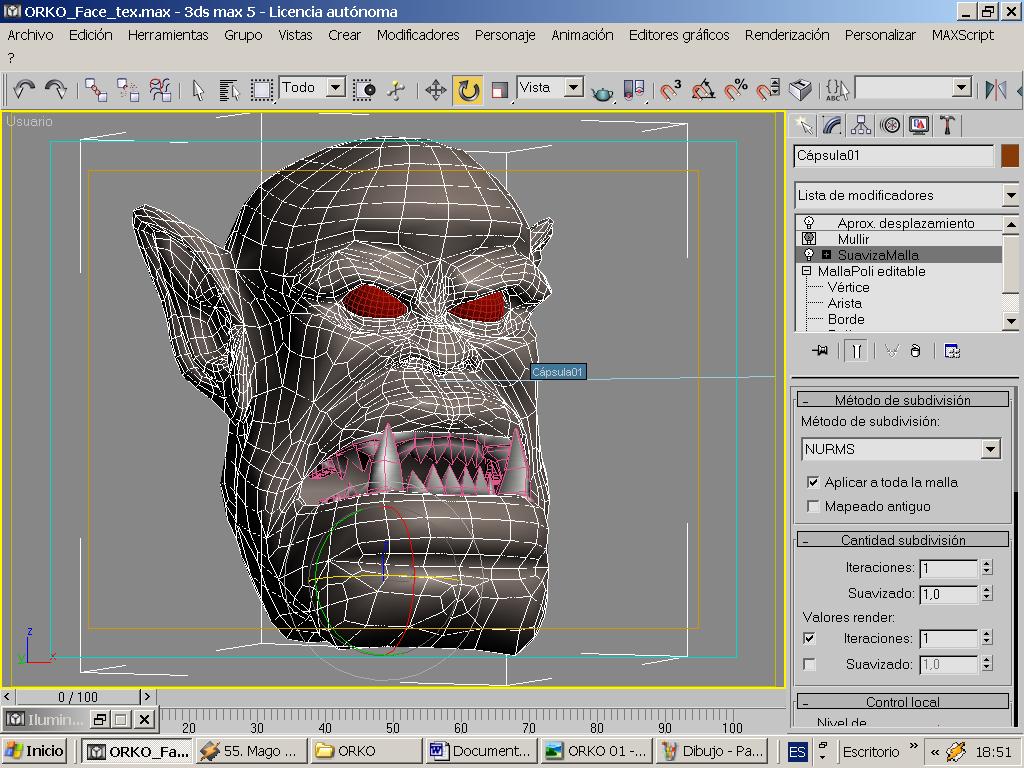Viewport: 1024px width, 768px height.
Task: Click the rectangular selection region icon
Action: click(262, 90)
